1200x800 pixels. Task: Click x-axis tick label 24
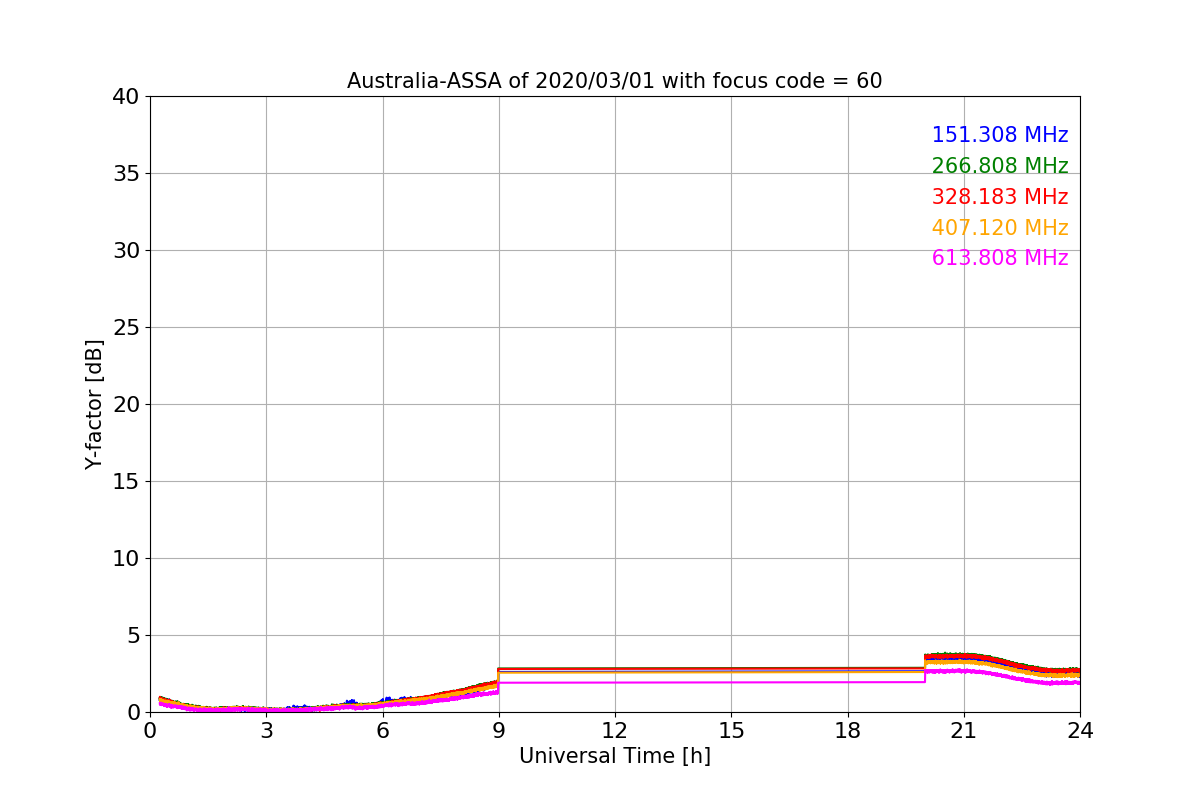(1080, 731)
